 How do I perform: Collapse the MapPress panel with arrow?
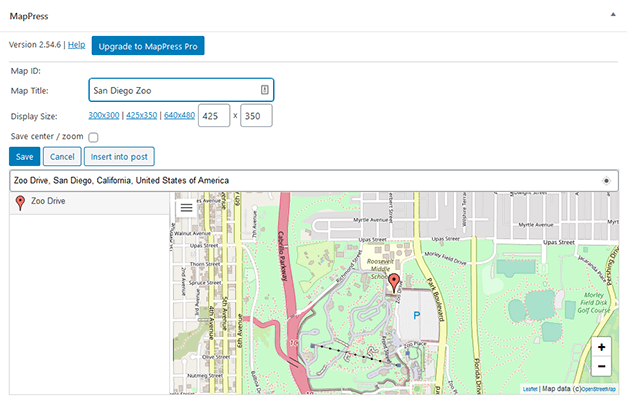pos(612,17)
